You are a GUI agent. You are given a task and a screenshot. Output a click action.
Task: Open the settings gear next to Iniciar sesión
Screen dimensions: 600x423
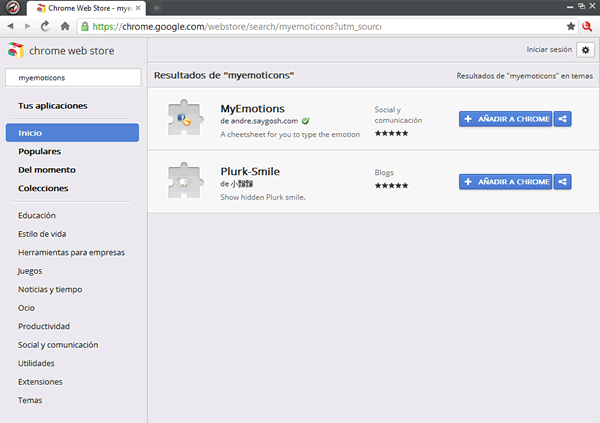(585, 50)
